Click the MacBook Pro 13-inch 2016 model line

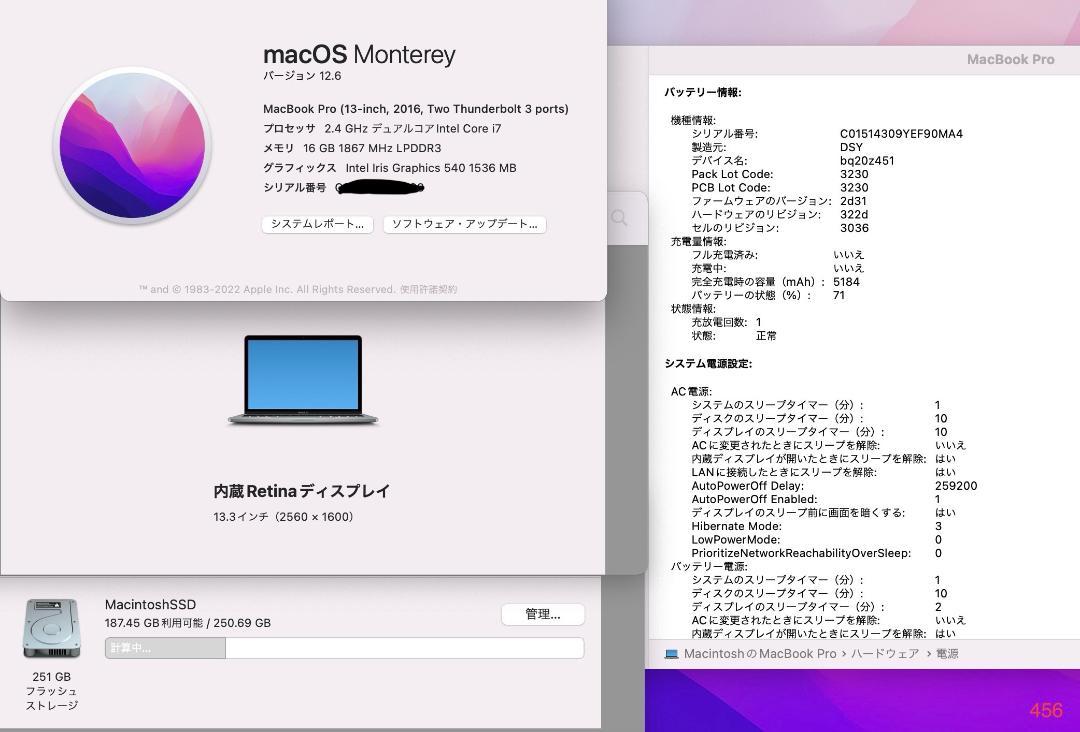point(416,109)
